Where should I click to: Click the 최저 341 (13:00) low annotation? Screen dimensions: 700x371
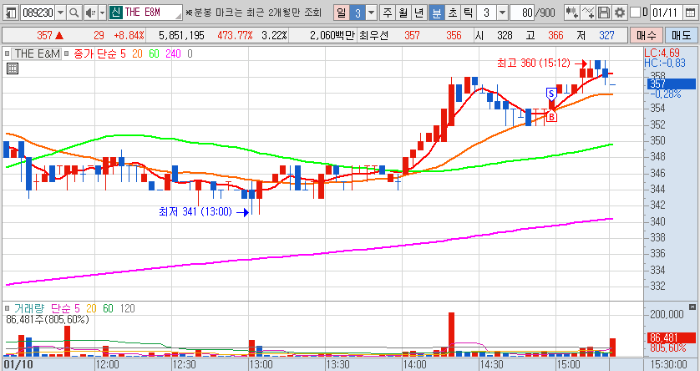(196, 212)
